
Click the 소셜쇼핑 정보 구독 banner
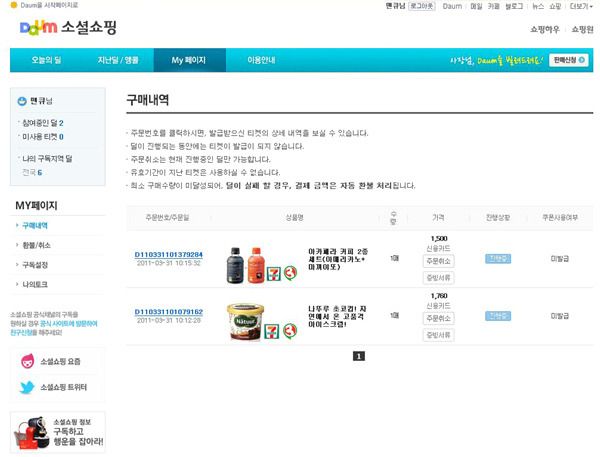tap(58, 433)
